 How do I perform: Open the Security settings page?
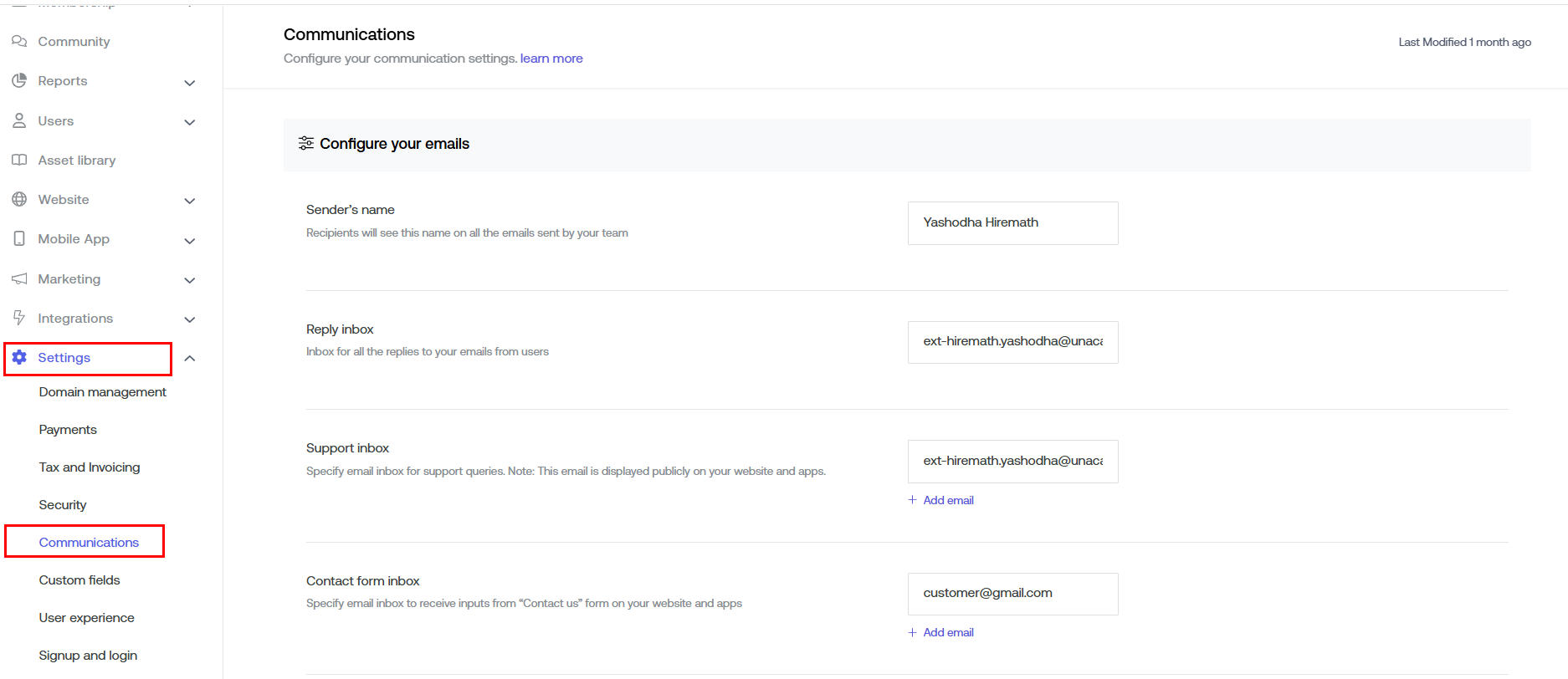click(63, 505)
